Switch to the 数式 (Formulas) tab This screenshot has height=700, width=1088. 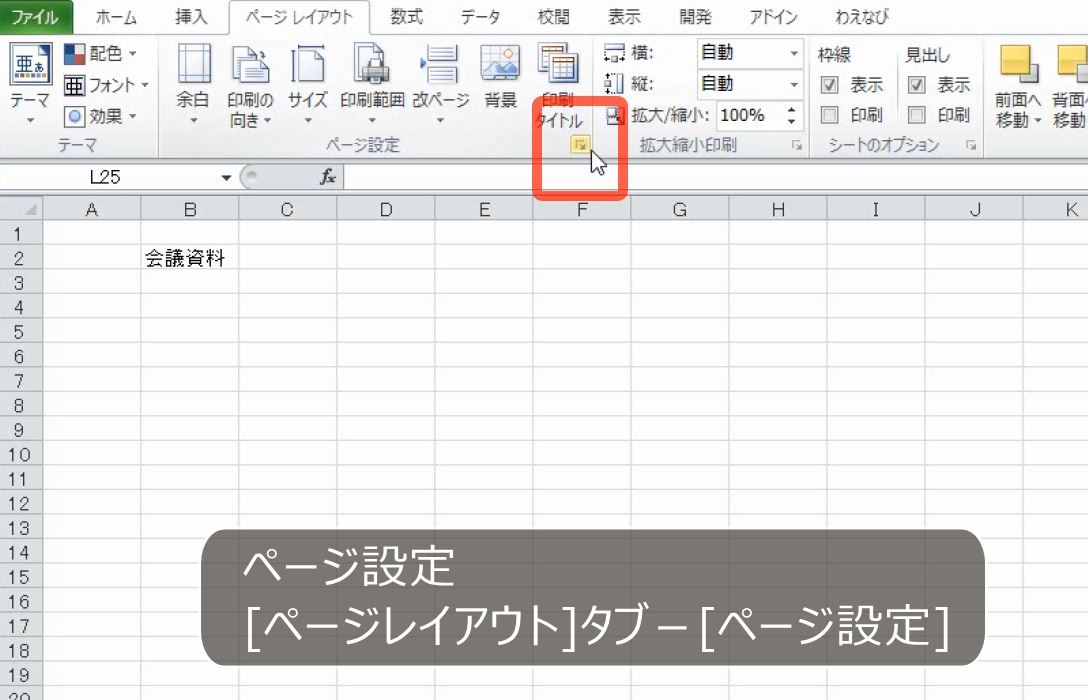(405, 16)
